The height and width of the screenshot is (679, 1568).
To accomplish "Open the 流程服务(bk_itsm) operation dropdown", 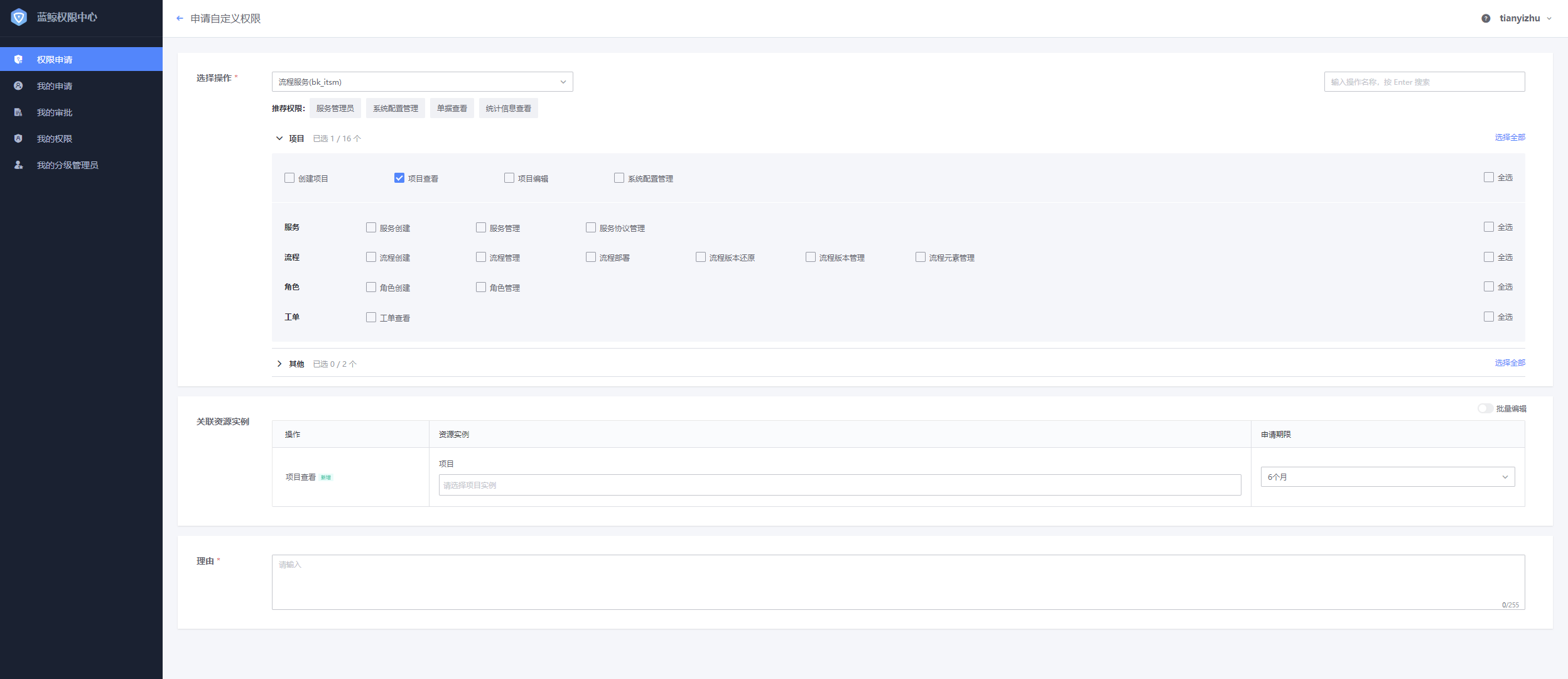I will 422,81.
